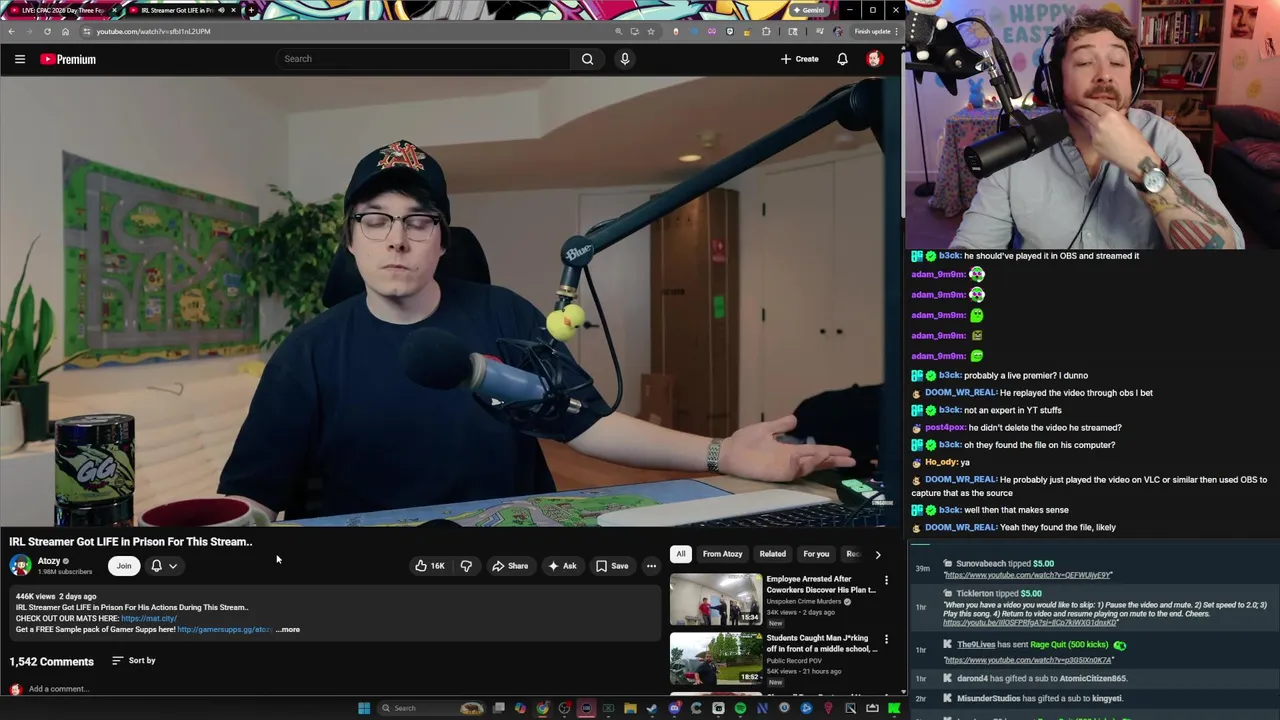Open the Atozy channel name link

49,561
